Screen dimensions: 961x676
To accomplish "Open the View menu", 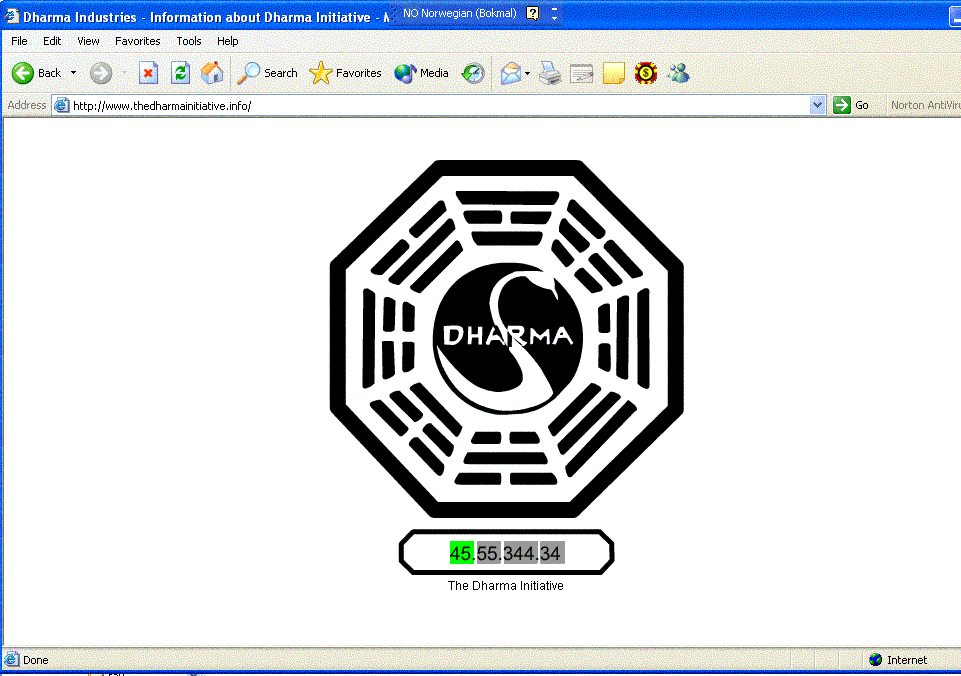I will [88, 41].
